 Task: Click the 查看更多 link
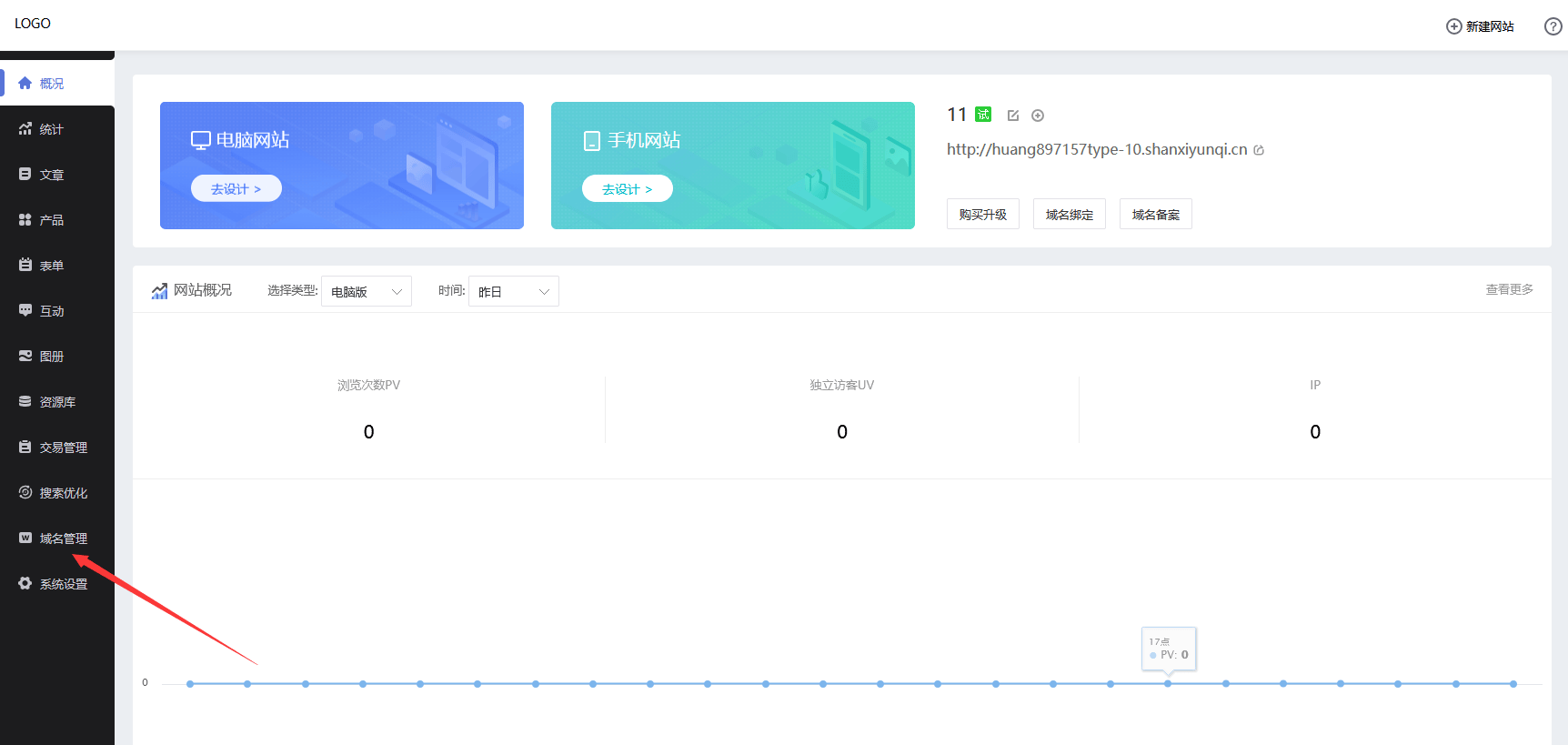point(1510,289)
